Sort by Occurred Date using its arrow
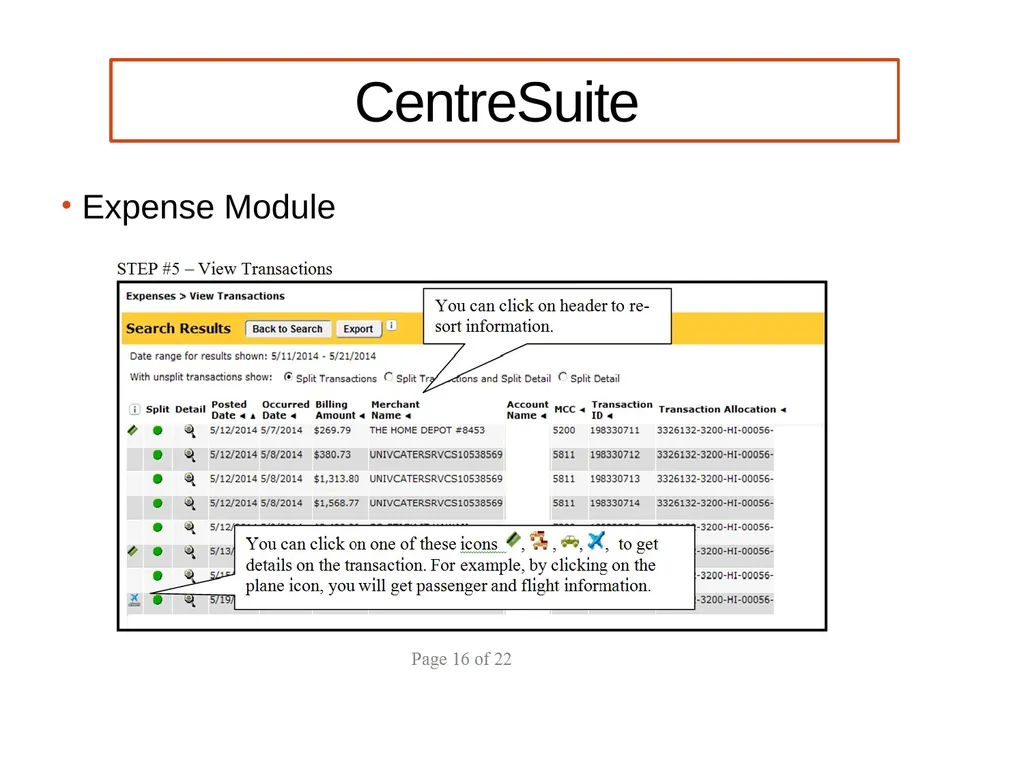The height and width of the screenshot is (768, 1024). (293, 416)
